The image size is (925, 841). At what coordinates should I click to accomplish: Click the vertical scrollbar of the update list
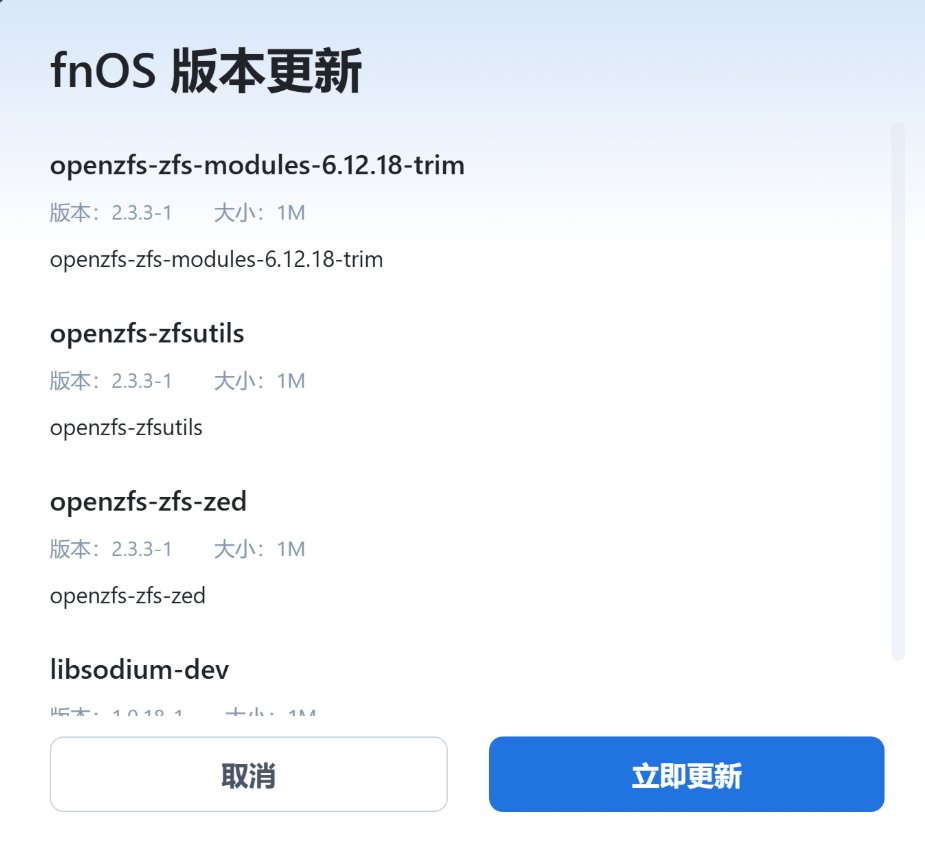(x=897, y=390)
